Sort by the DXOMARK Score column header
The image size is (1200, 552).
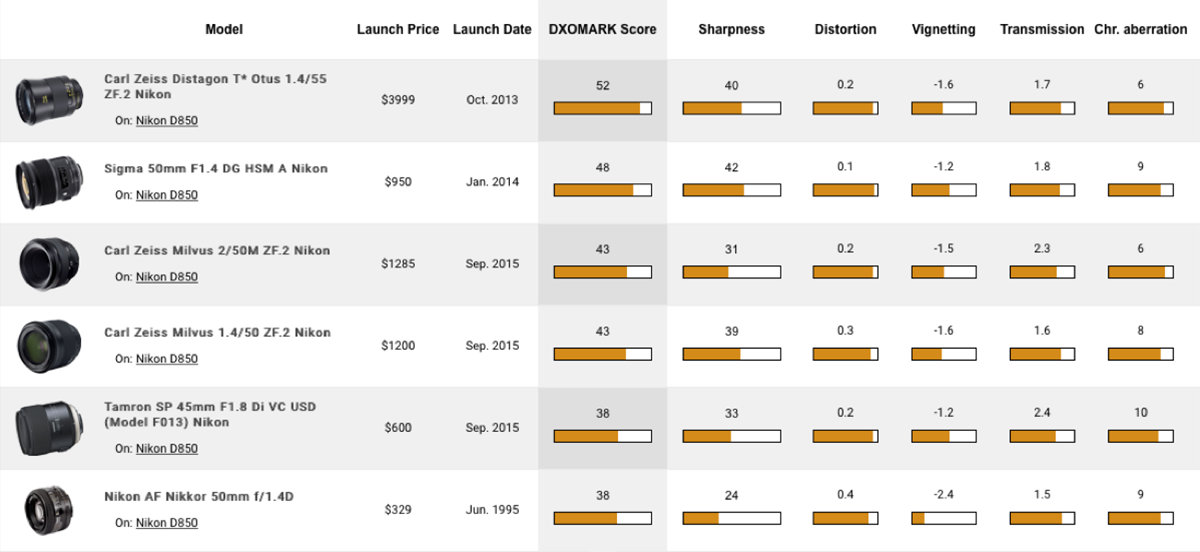coord(602,29)
